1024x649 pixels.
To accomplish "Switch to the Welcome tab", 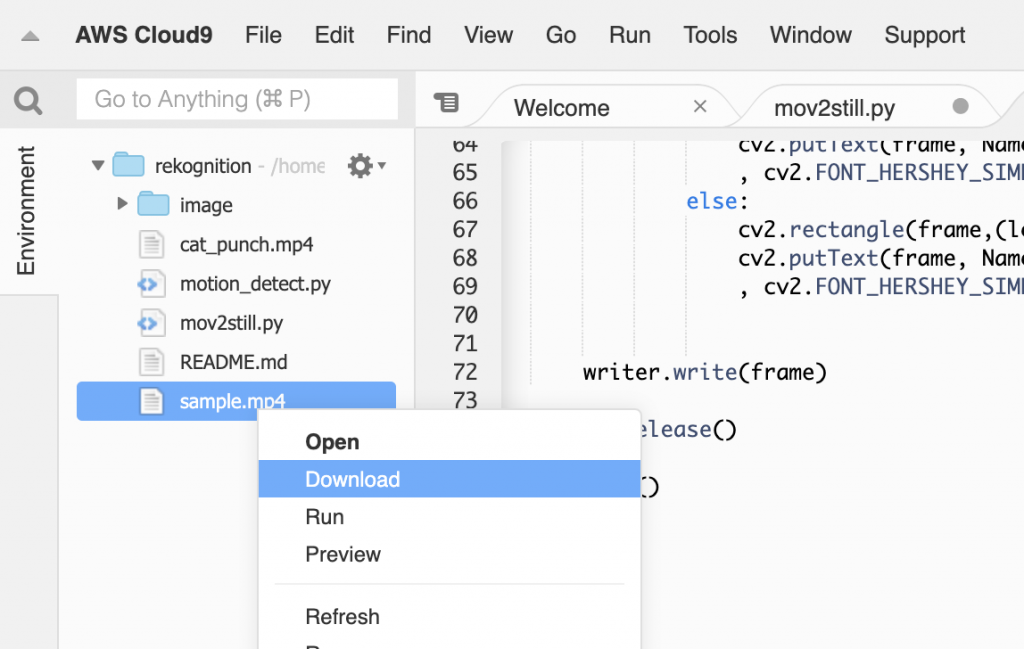I will (x=561, y=108).
